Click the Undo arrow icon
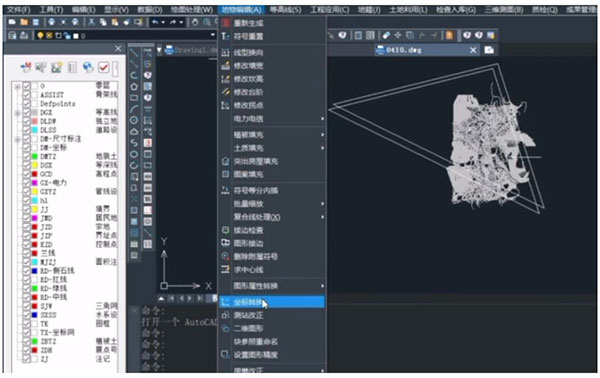Screen dimensions: 600x378 tap(155, 22)
